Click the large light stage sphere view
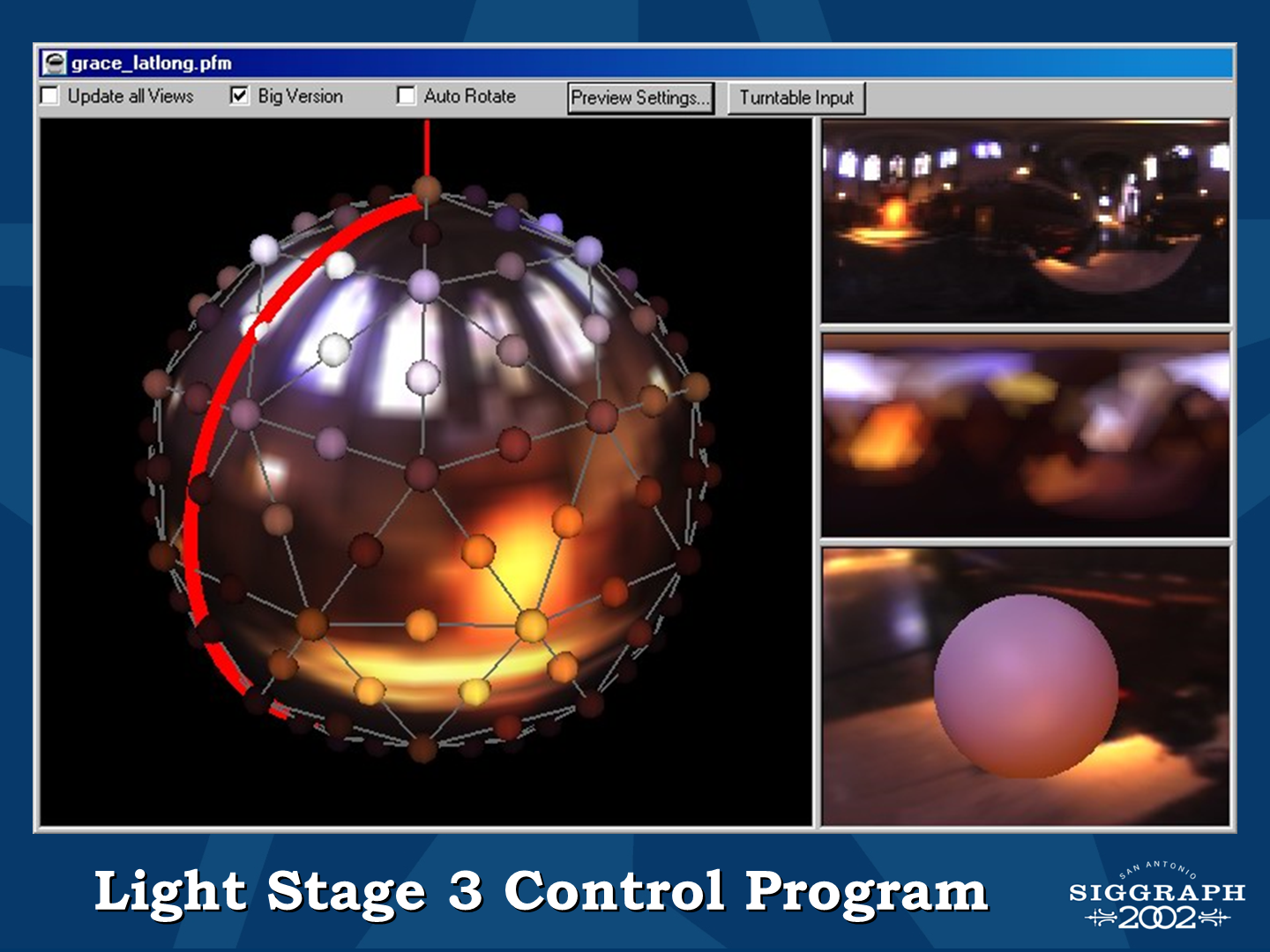This screenshot has height=952, width=1270. [x=426, y=473]
